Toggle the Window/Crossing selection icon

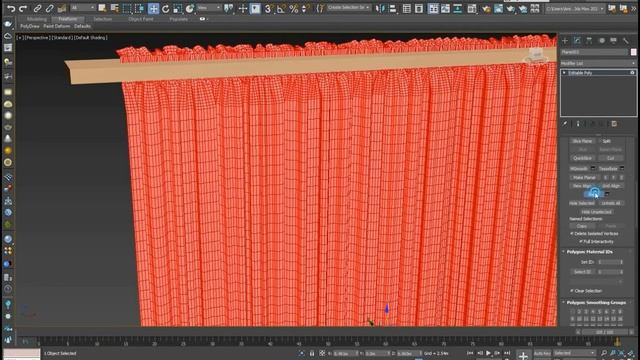pos(140,8)
